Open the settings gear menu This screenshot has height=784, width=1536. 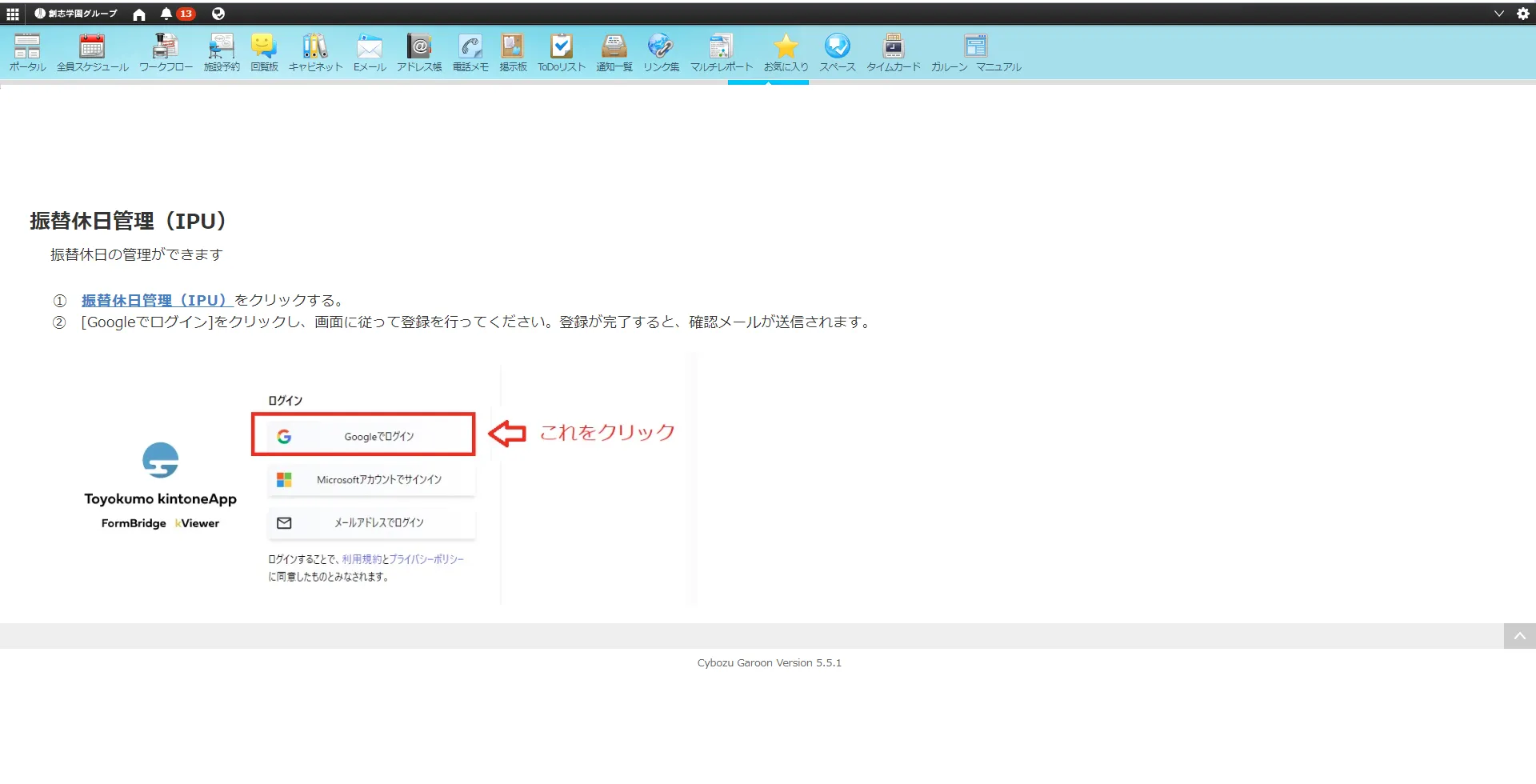1522,14
